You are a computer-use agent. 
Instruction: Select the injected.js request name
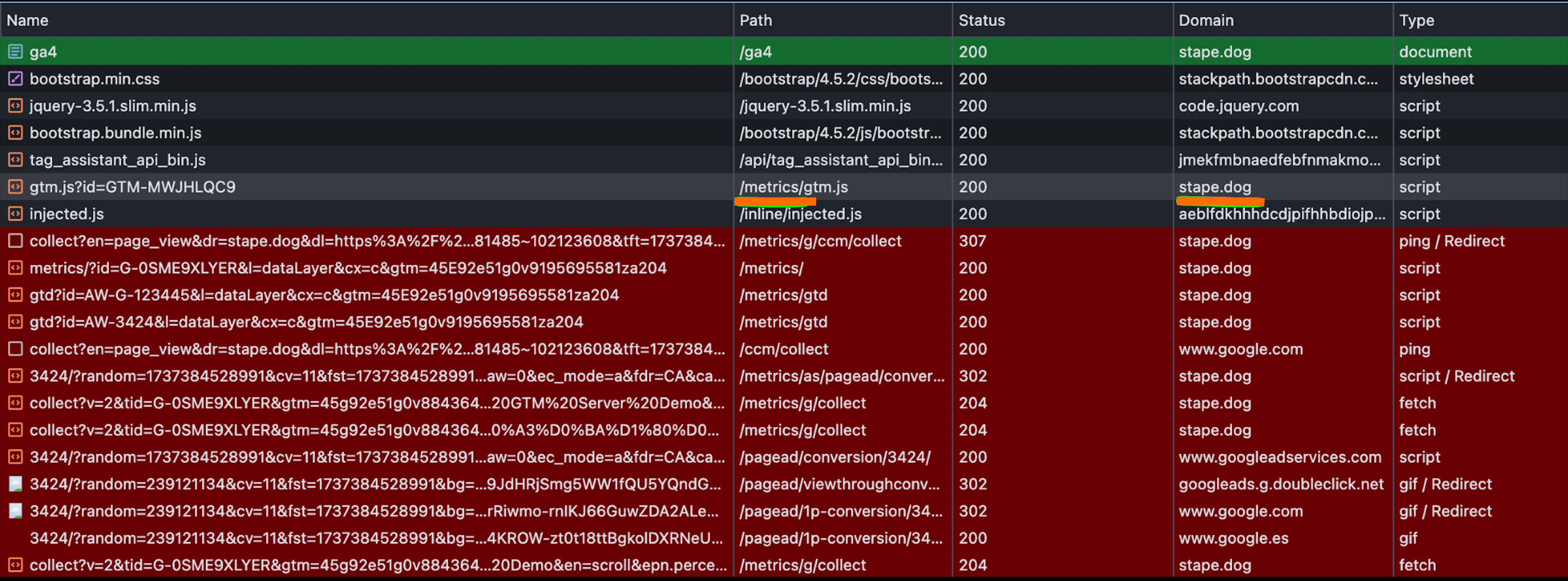point(66,214)
